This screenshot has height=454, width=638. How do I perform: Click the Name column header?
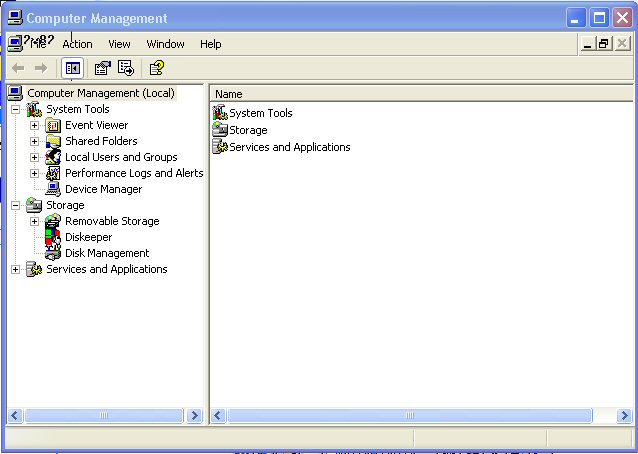pyautogui.click(x=420, y=94)
